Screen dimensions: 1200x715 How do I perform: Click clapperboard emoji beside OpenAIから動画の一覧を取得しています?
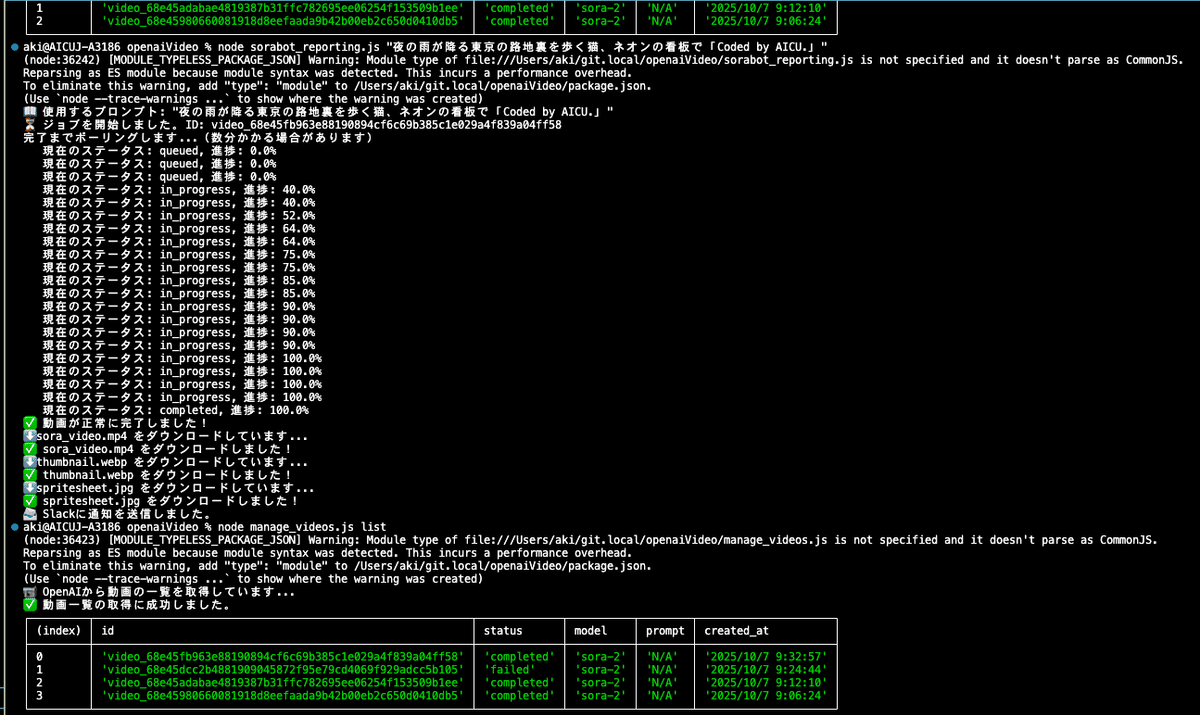pyautogui.click(x=29, y=592)
